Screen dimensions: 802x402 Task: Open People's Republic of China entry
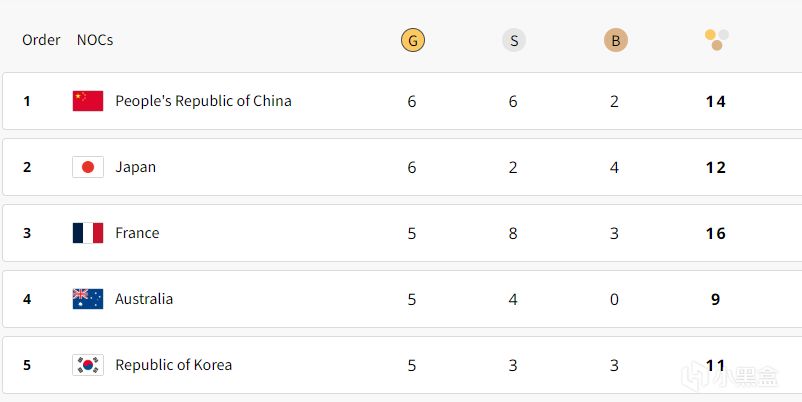pos(203,101)
